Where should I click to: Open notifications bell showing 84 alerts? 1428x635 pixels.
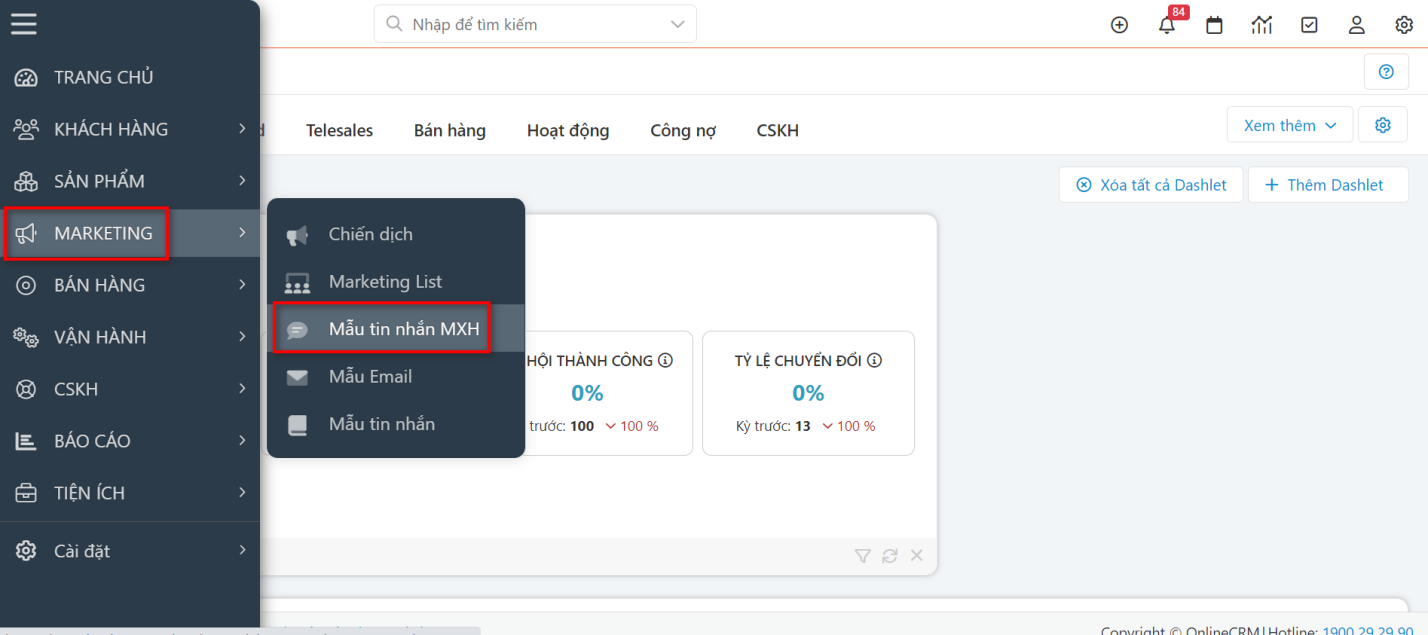pyautogui.click(x=1166, y=24)
